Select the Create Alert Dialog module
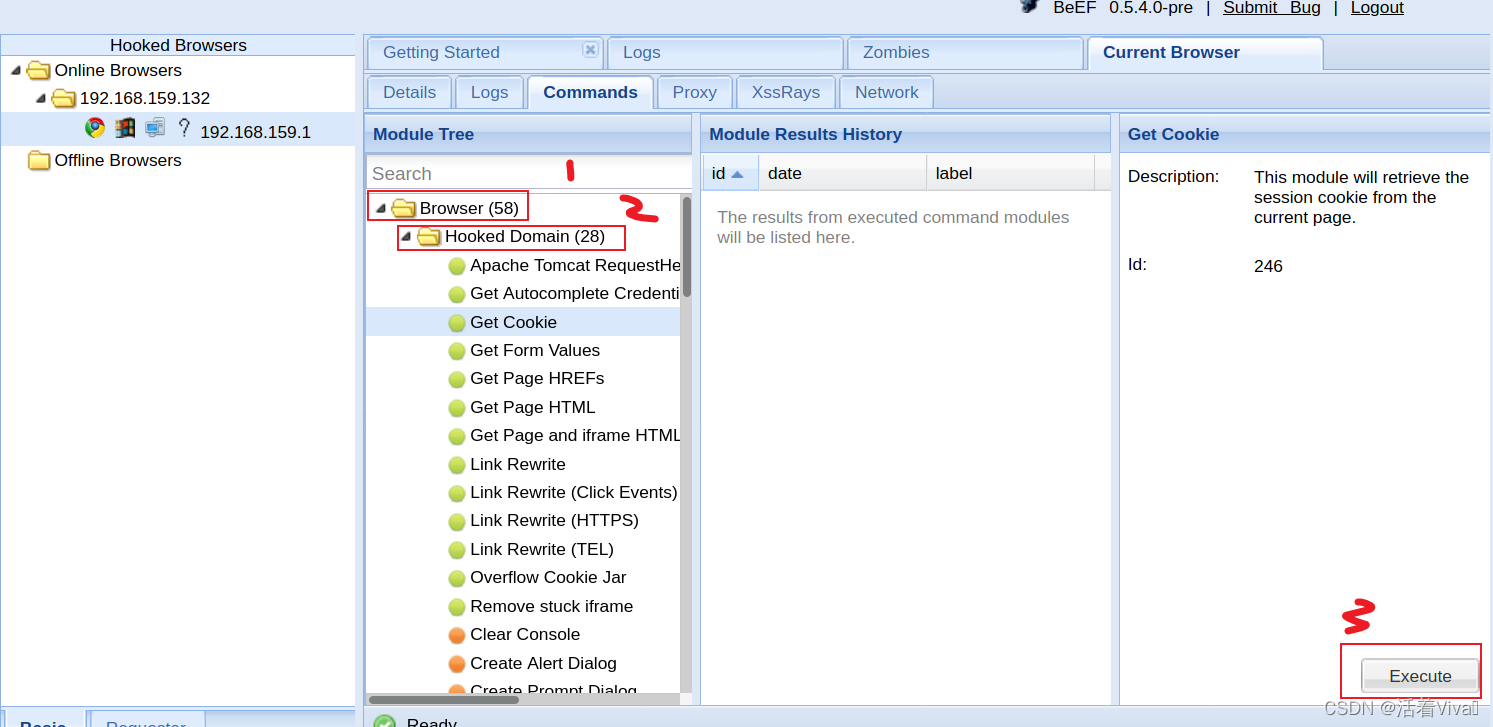Screen dimensions: 1493x727 point(543,663)
